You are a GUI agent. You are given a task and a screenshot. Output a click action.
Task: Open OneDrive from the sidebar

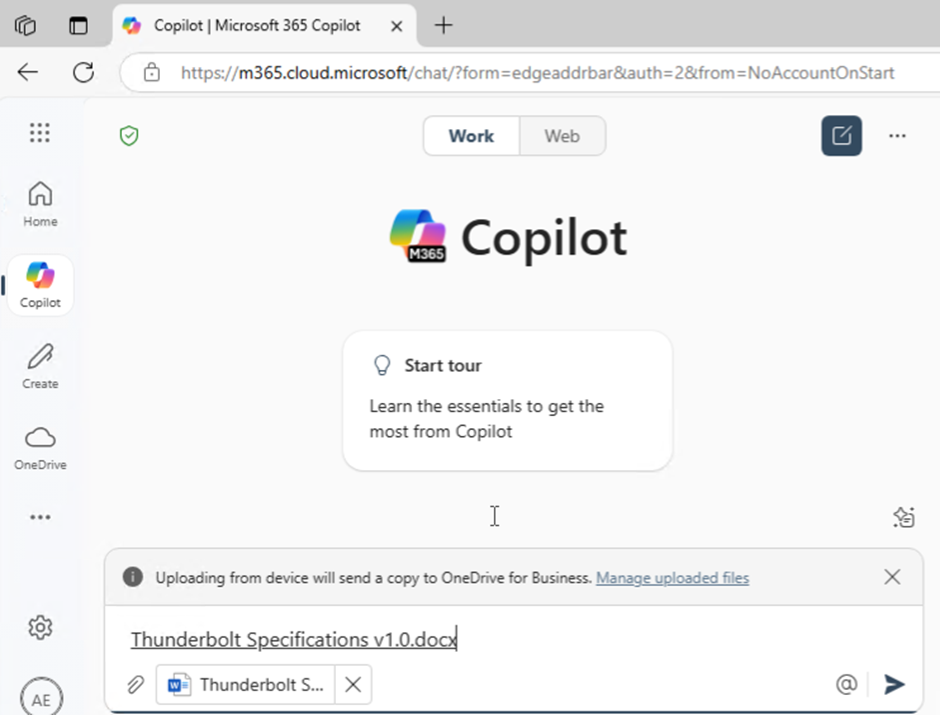coord(40,448)
